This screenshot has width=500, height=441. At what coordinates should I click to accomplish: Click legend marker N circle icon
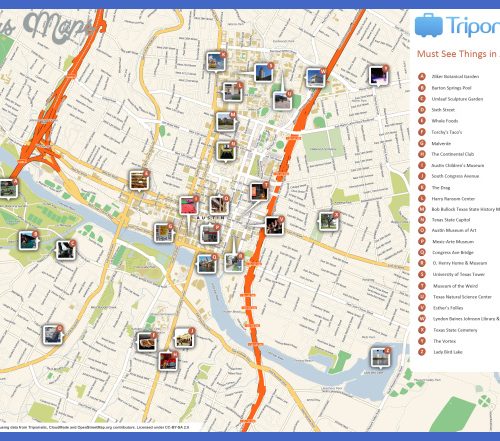(422, 220)
